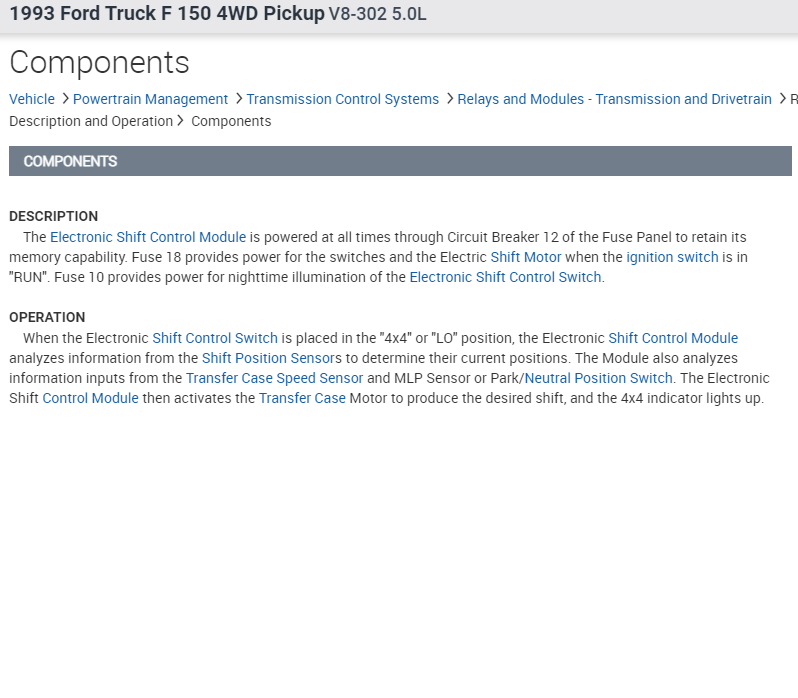Screen dimensions: 798x698
Task: Click Description and Operation breadcrumb
Action: (90, 121)
